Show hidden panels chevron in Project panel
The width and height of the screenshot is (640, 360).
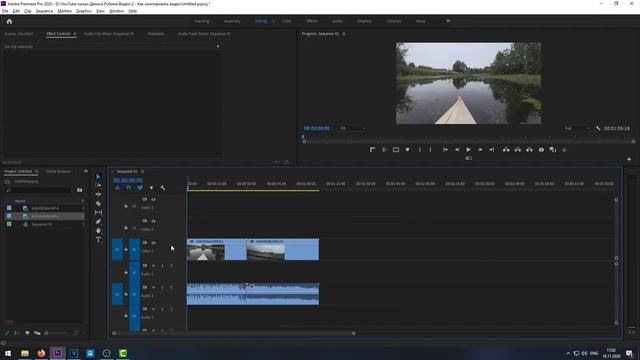86,171
